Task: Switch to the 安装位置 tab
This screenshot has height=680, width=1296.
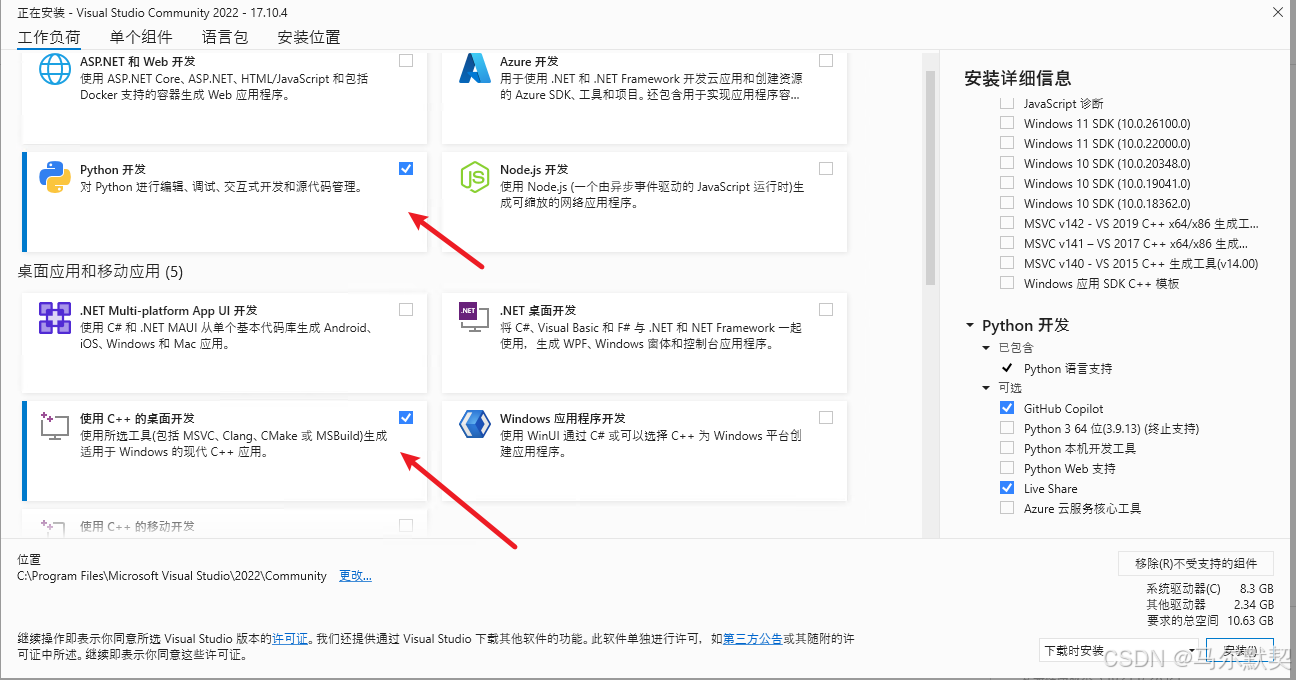Action: click(x=309, y=37)
